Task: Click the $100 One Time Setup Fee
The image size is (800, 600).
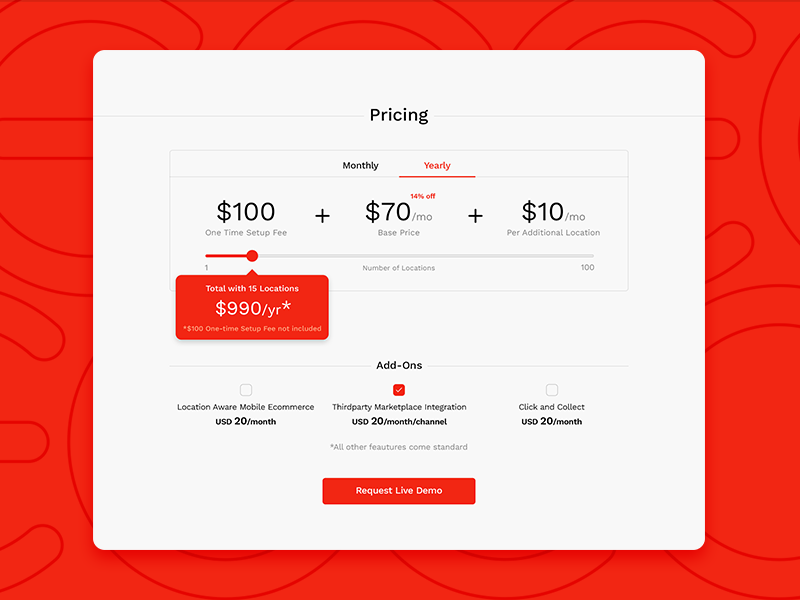Action: click(246, 211)
